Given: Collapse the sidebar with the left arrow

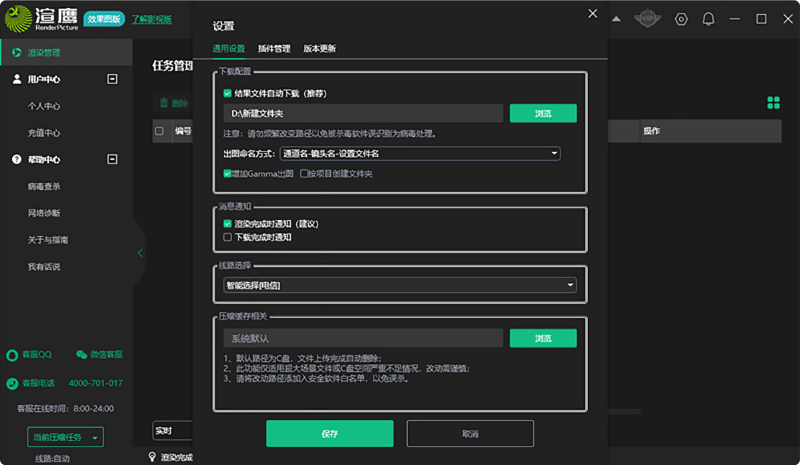Looking at the screenshot, I should [x=140, y=253].
